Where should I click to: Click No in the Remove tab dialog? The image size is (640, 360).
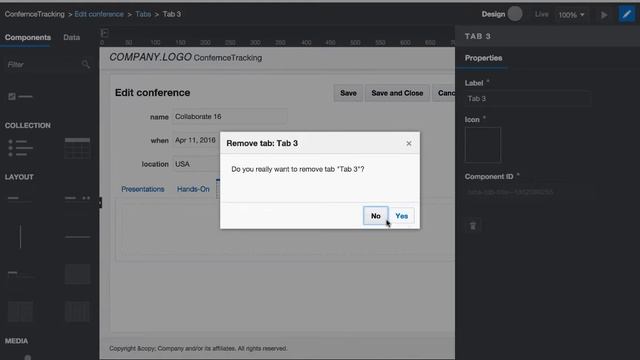click(x=376, y=216)
